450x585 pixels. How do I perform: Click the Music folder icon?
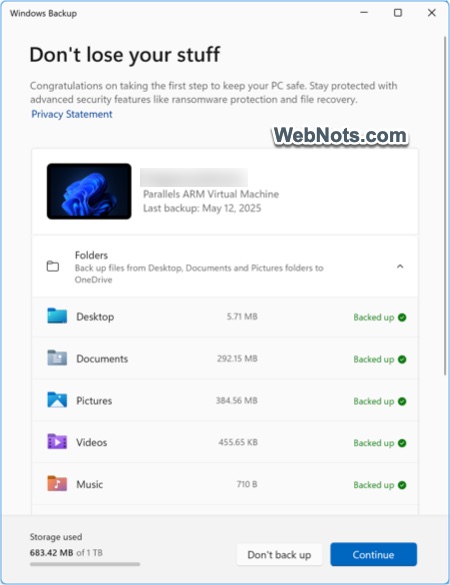[57, 484]
